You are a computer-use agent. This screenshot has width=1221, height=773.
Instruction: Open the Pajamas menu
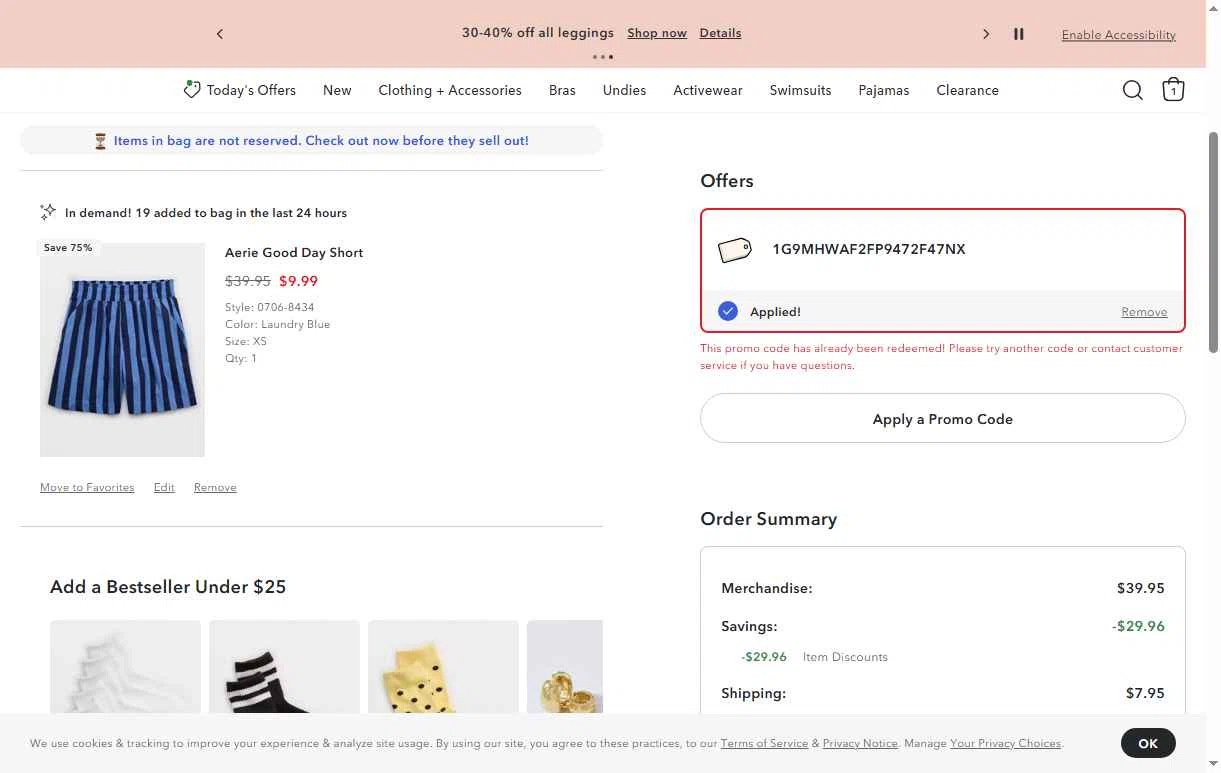click(x=884, y=90)
